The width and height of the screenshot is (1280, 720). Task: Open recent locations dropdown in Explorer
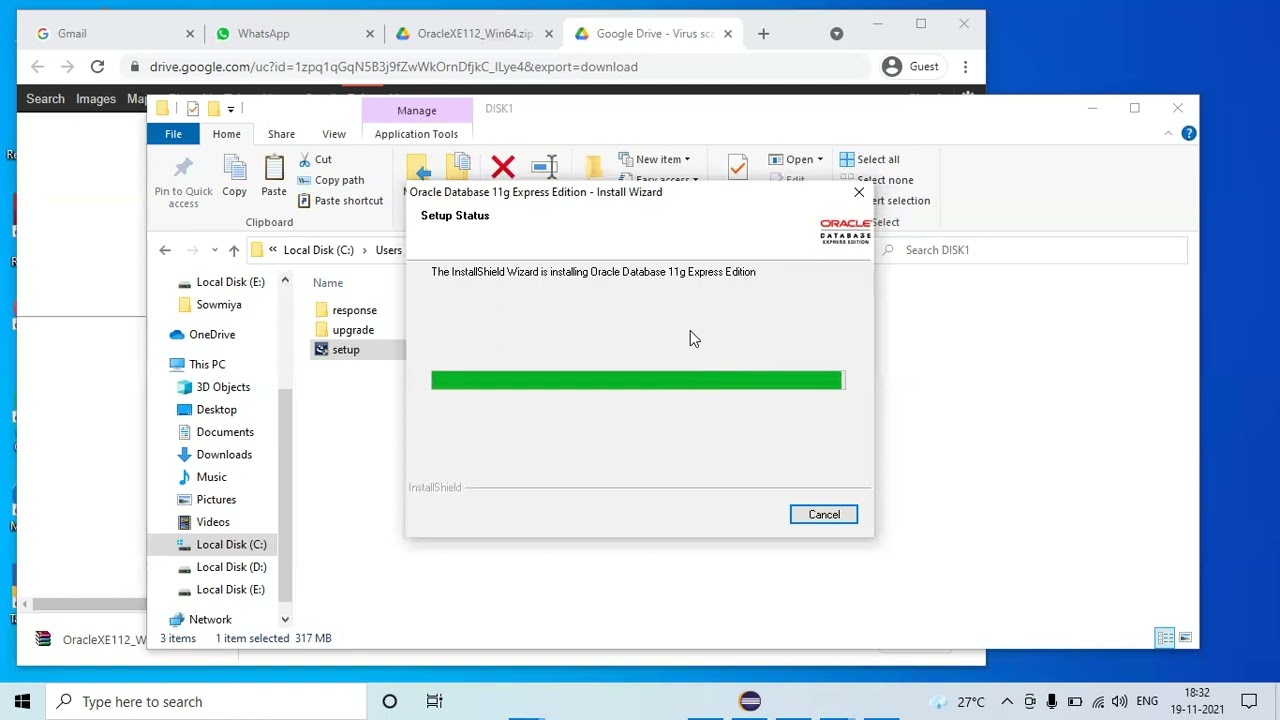click(215, 250)
